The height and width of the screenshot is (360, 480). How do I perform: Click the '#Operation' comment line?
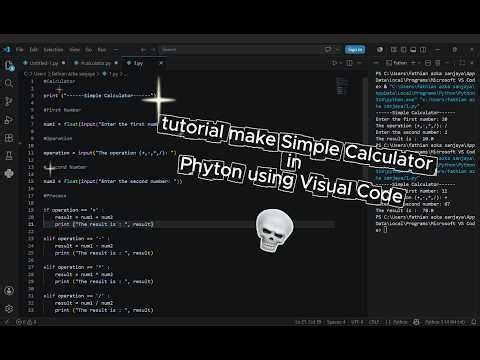pos(58,138)
